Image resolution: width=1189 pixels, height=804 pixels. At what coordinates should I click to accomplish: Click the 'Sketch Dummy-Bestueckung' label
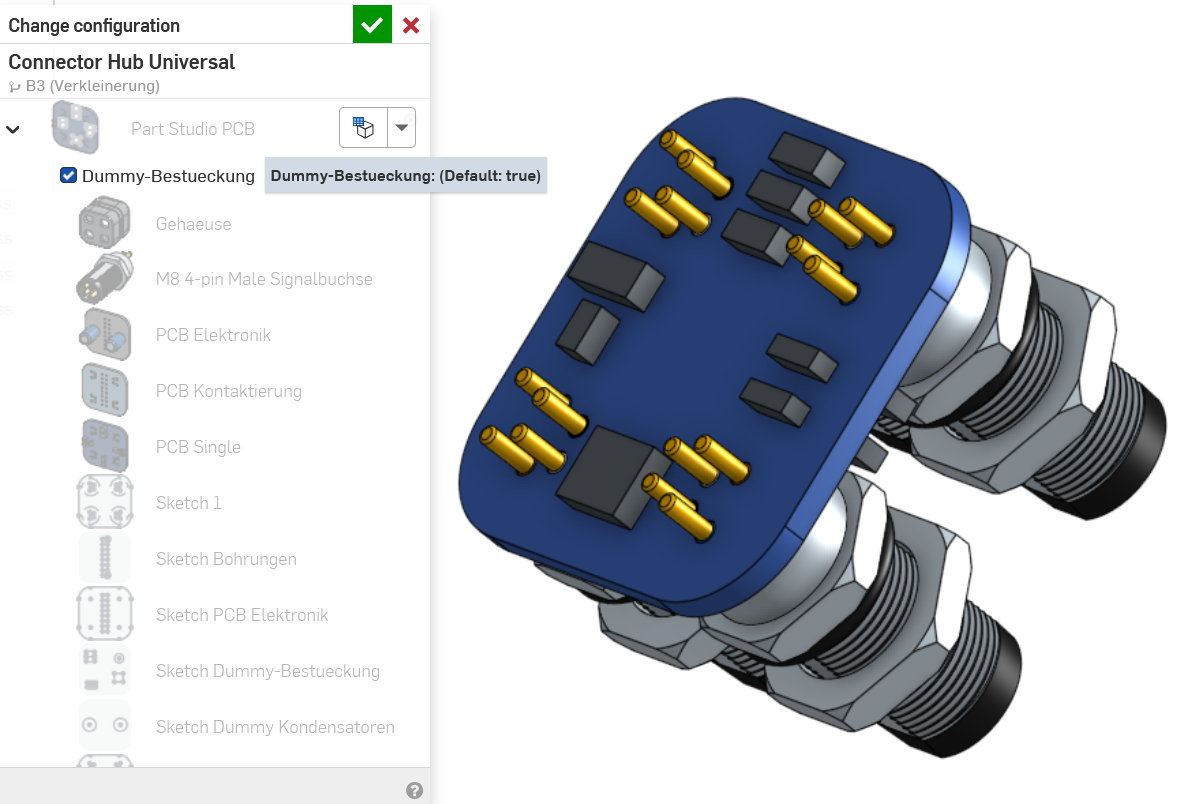268,671
